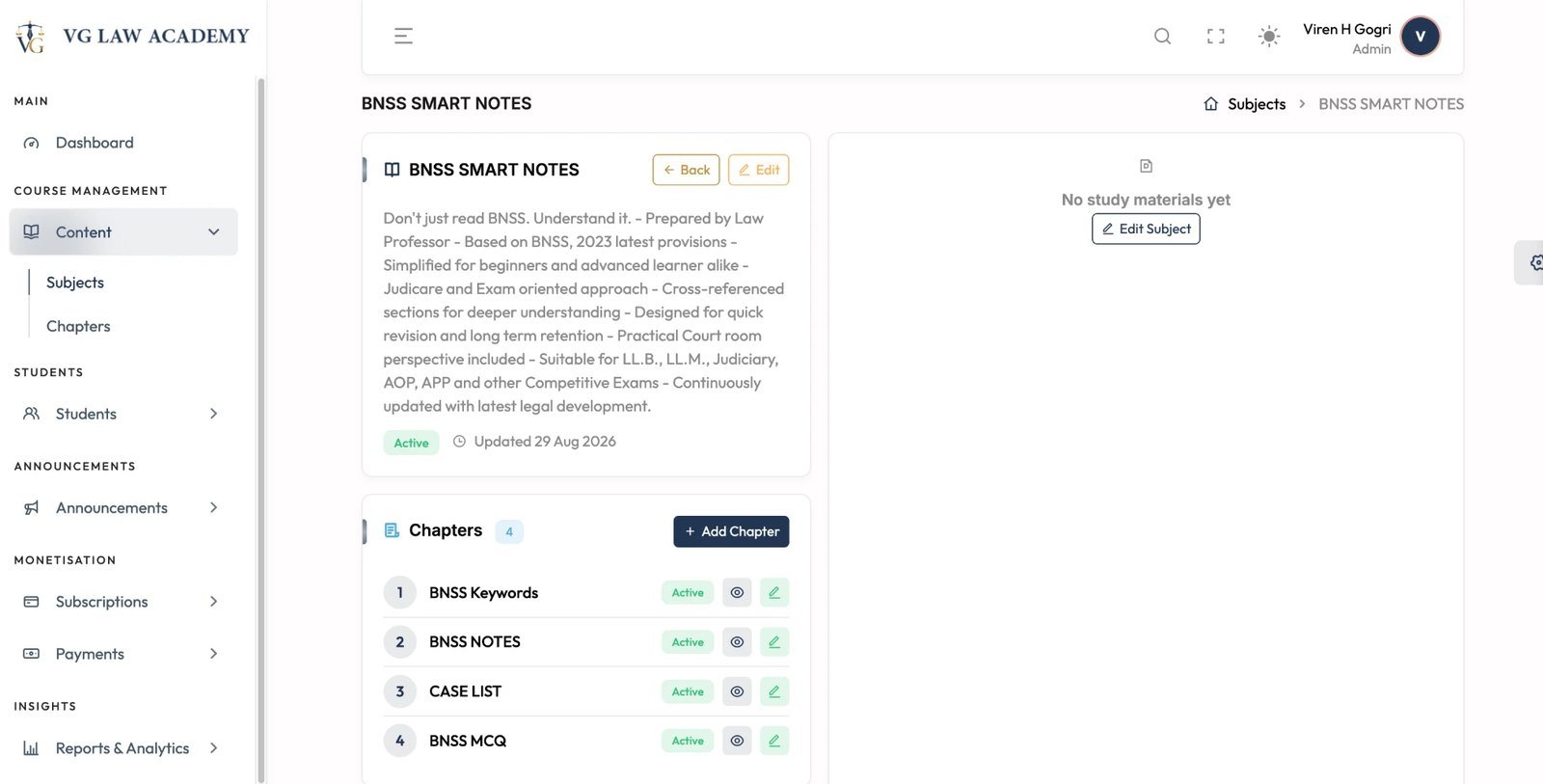
Task: Click the Back button
Action: (x=687, y=170)
